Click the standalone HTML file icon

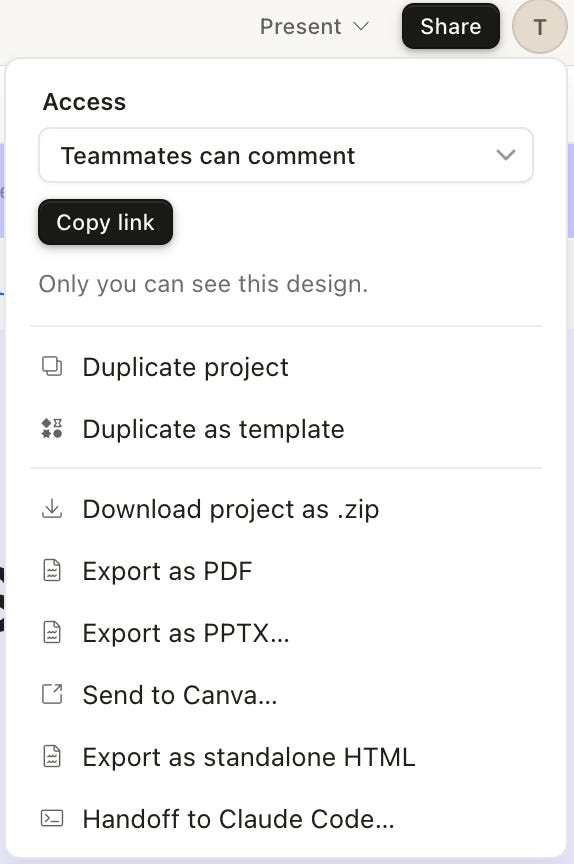[52, 757]
